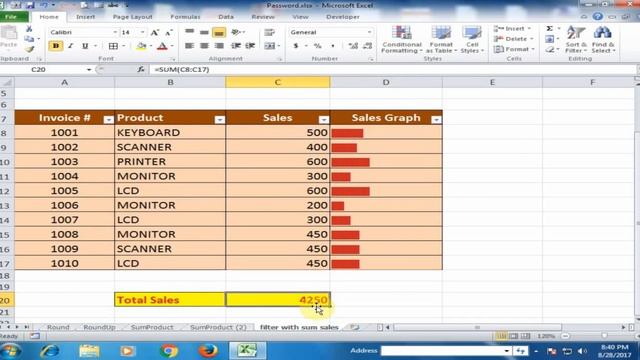The height and width of the screenshot is (360, 640).
Task: Click the Format Painter brush
Action: point(29,49)
